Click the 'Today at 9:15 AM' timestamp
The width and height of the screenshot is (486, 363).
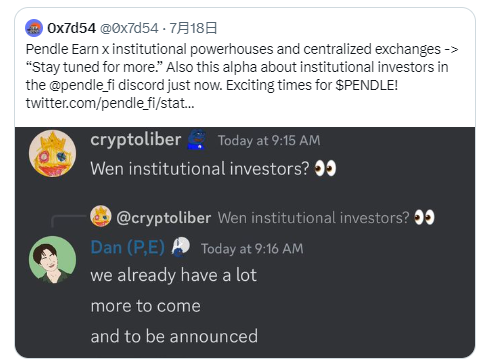pos(269,140)
